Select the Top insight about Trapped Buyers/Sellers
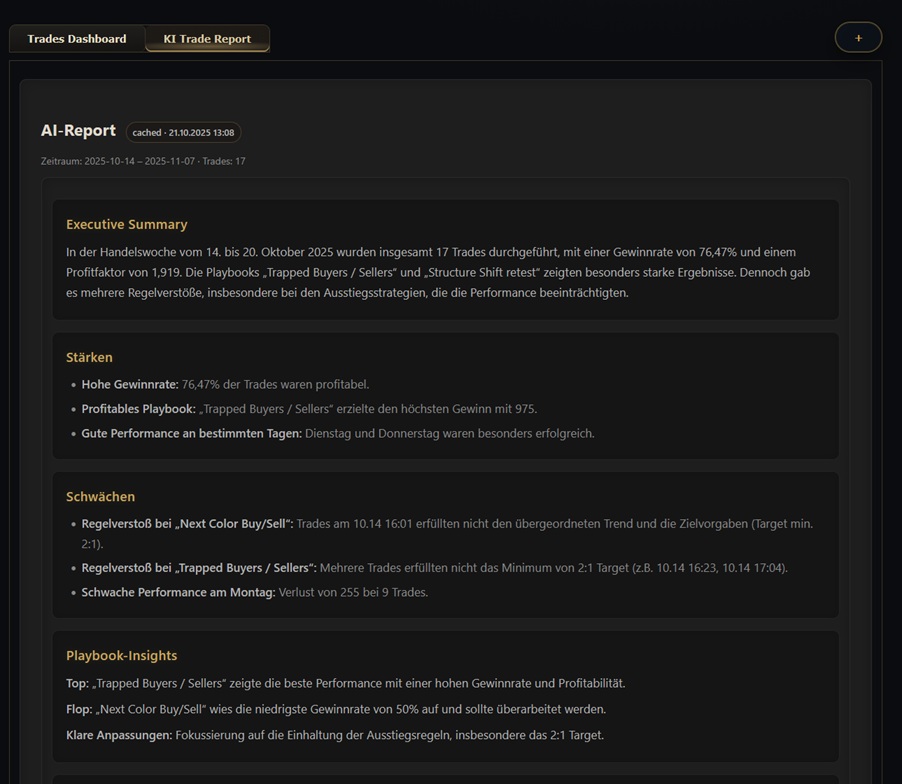 coord(345,683)
